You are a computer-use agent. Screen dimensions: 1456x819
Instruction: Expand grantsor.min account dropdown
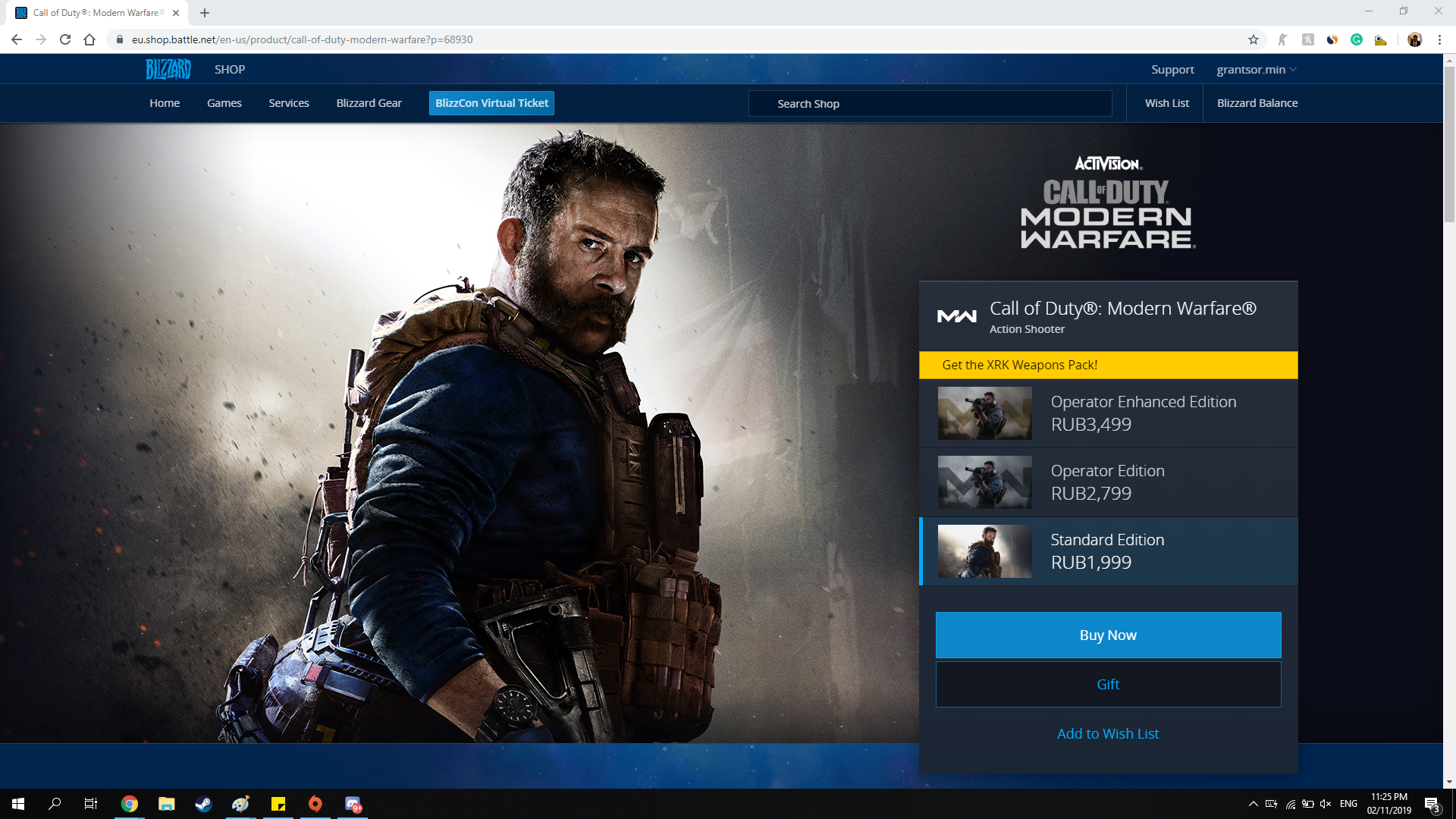pos(1257,69)
